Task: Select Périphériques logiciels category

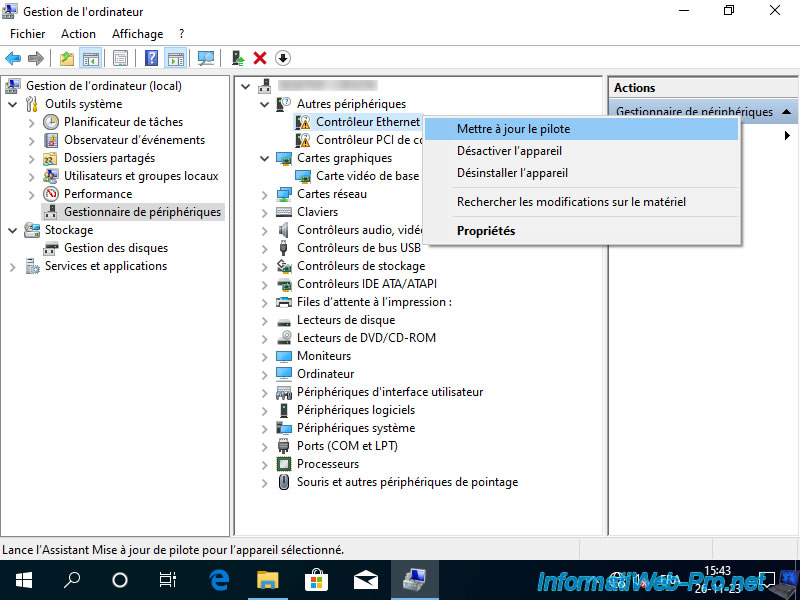Action: [356, 410]
